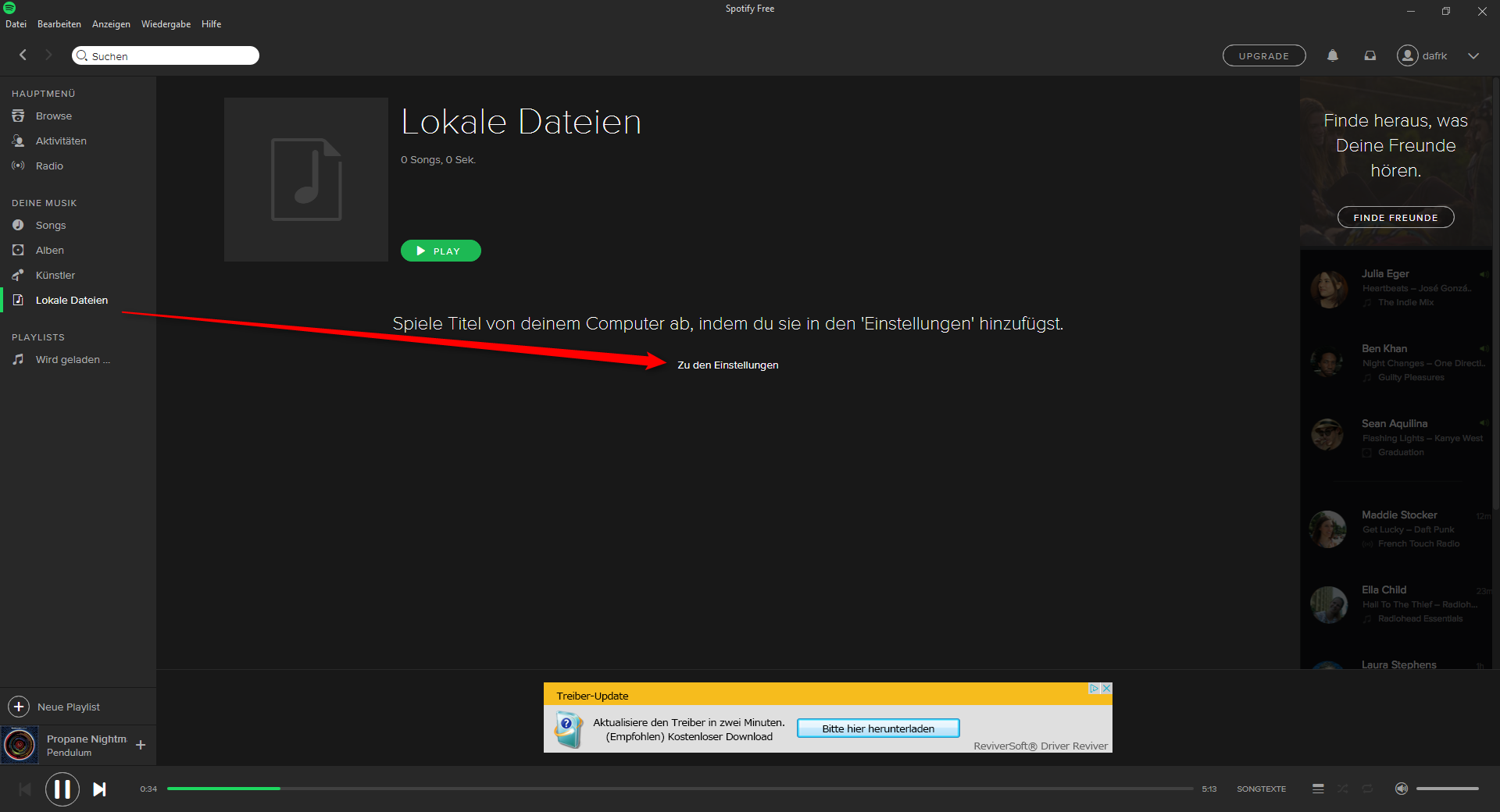Follow the Zu den Einstellungen link
Screen dimensions: 1500x812
click(727, 365)
